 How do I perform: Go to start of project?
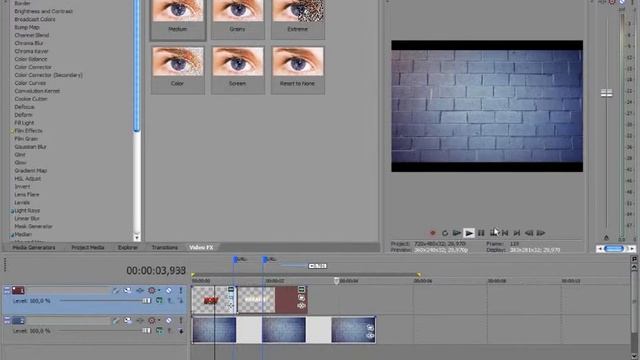tap(505, 233)
